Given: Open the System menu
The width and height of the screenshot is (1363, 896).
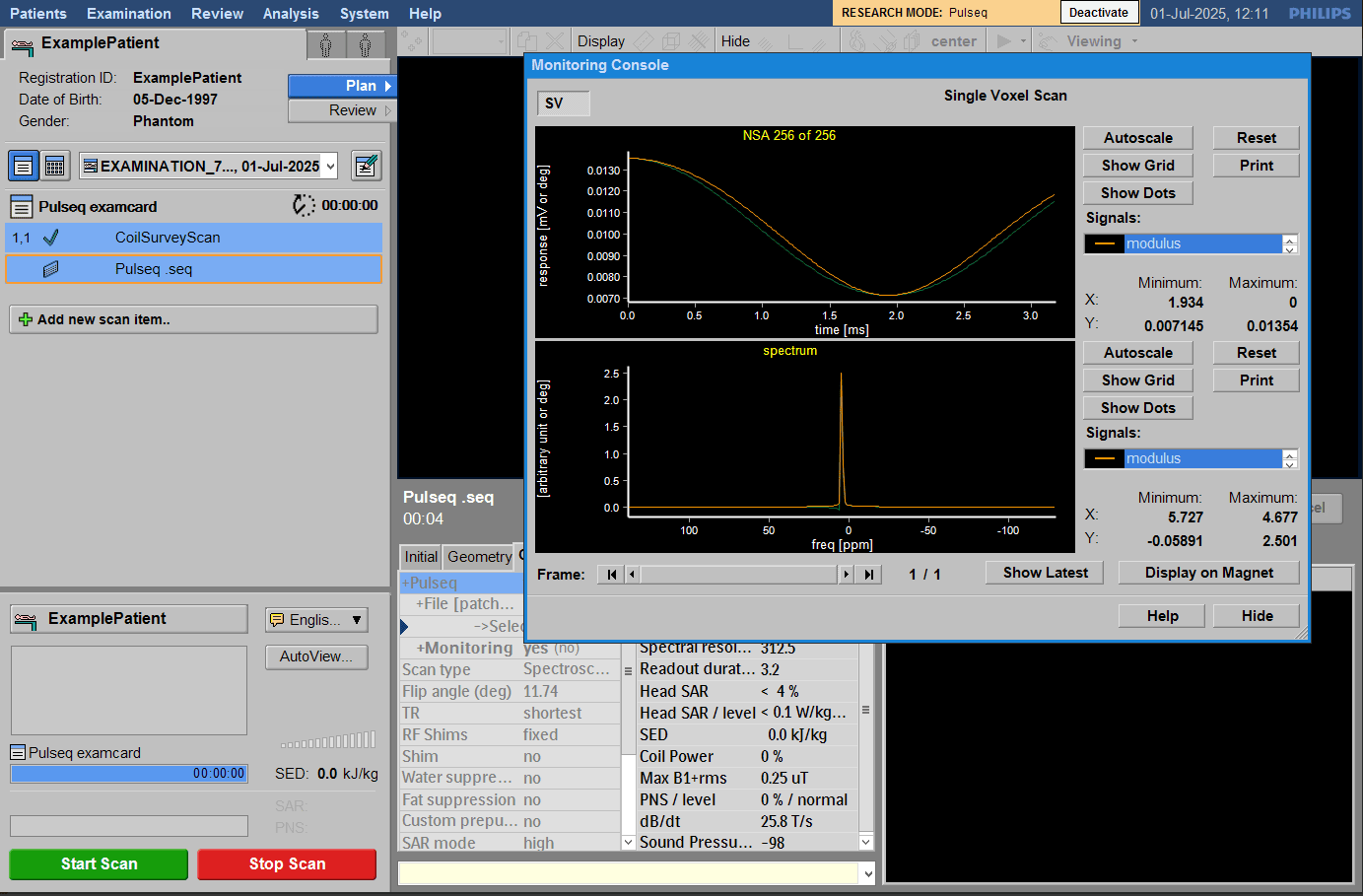Looking at the screenshot, I should (x=365, y=14).
